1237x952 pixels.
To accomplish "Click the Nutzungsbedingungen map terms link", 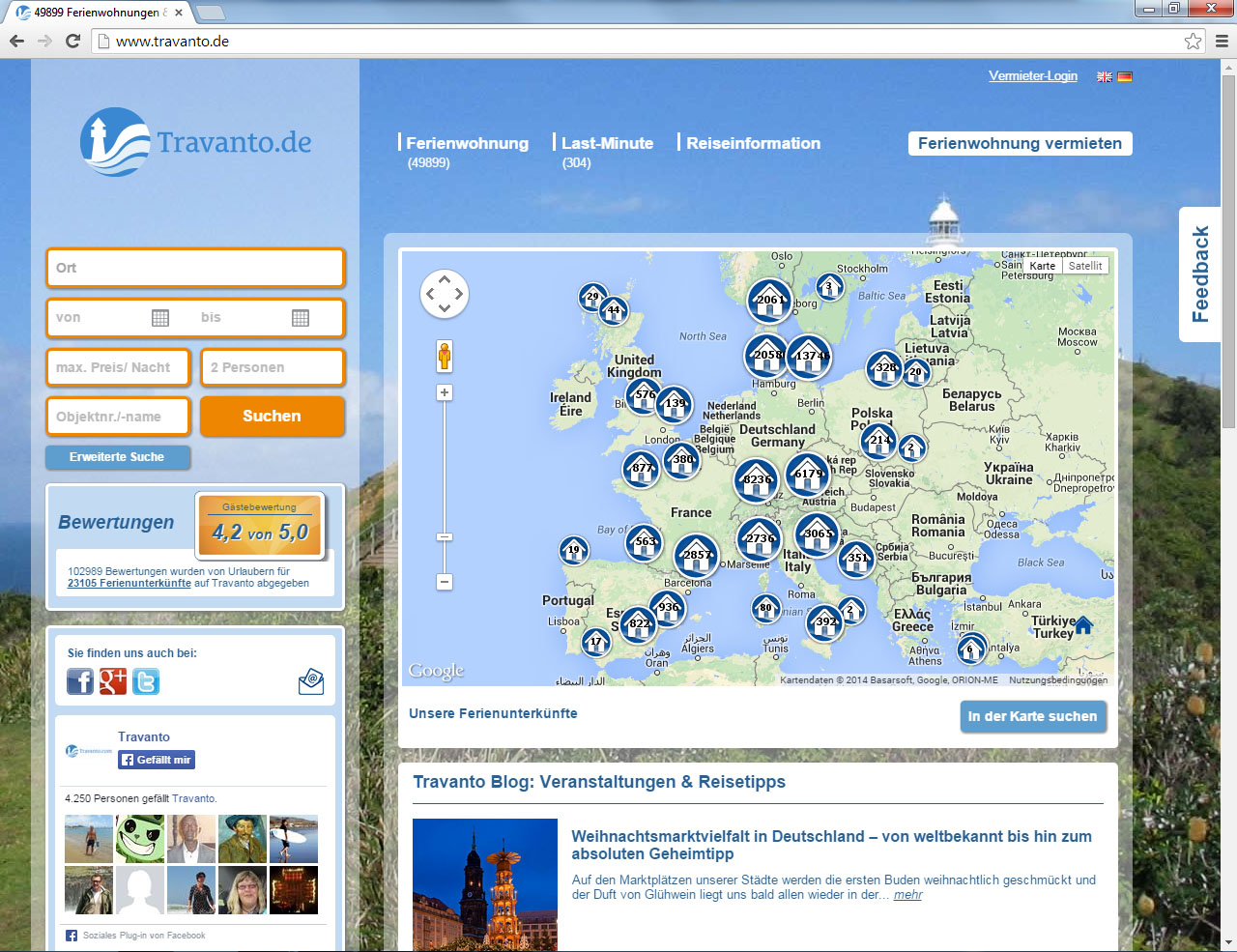I will pos(1058,680).
